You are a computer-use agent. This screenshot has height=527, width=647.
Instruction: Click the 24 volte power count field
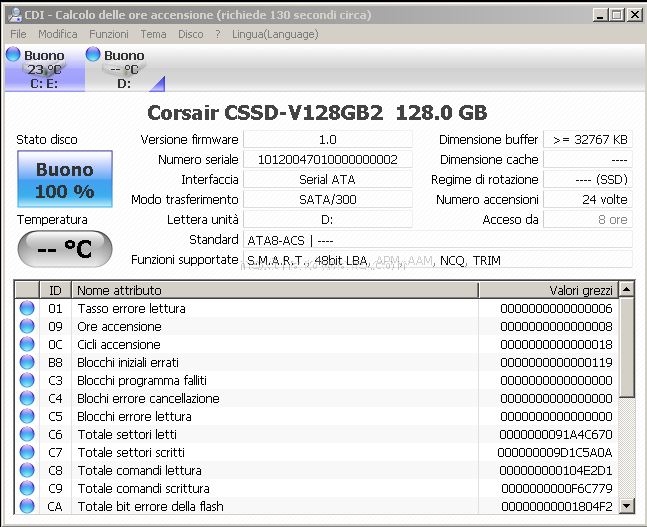(588, 200)
